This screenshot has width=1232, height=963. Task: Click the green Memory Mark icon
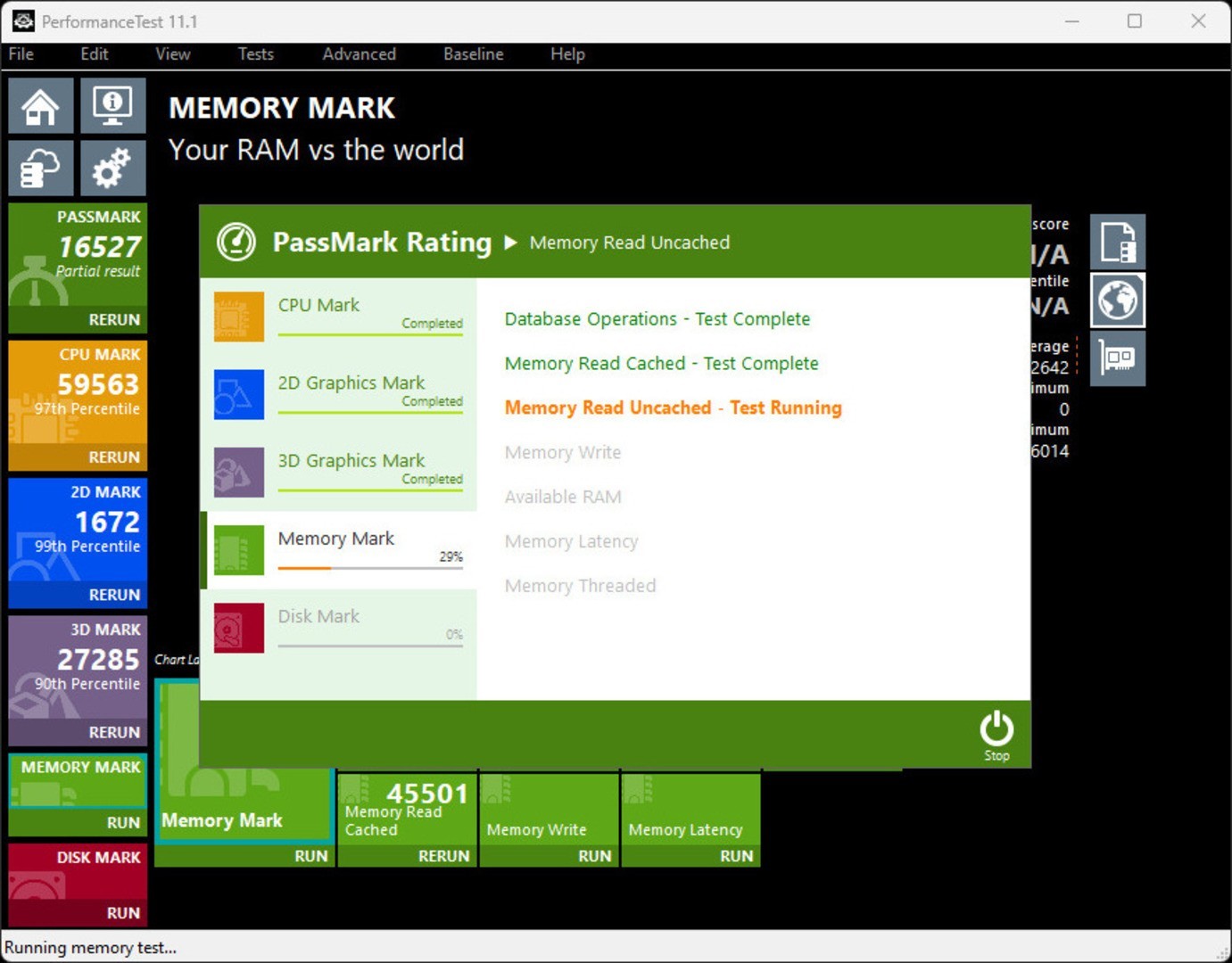coord(239,549)
